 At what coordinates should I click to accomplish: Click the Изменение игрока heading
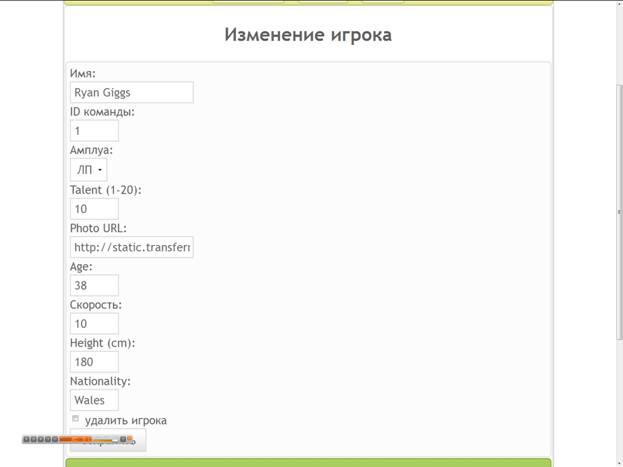tap(308, 35)
